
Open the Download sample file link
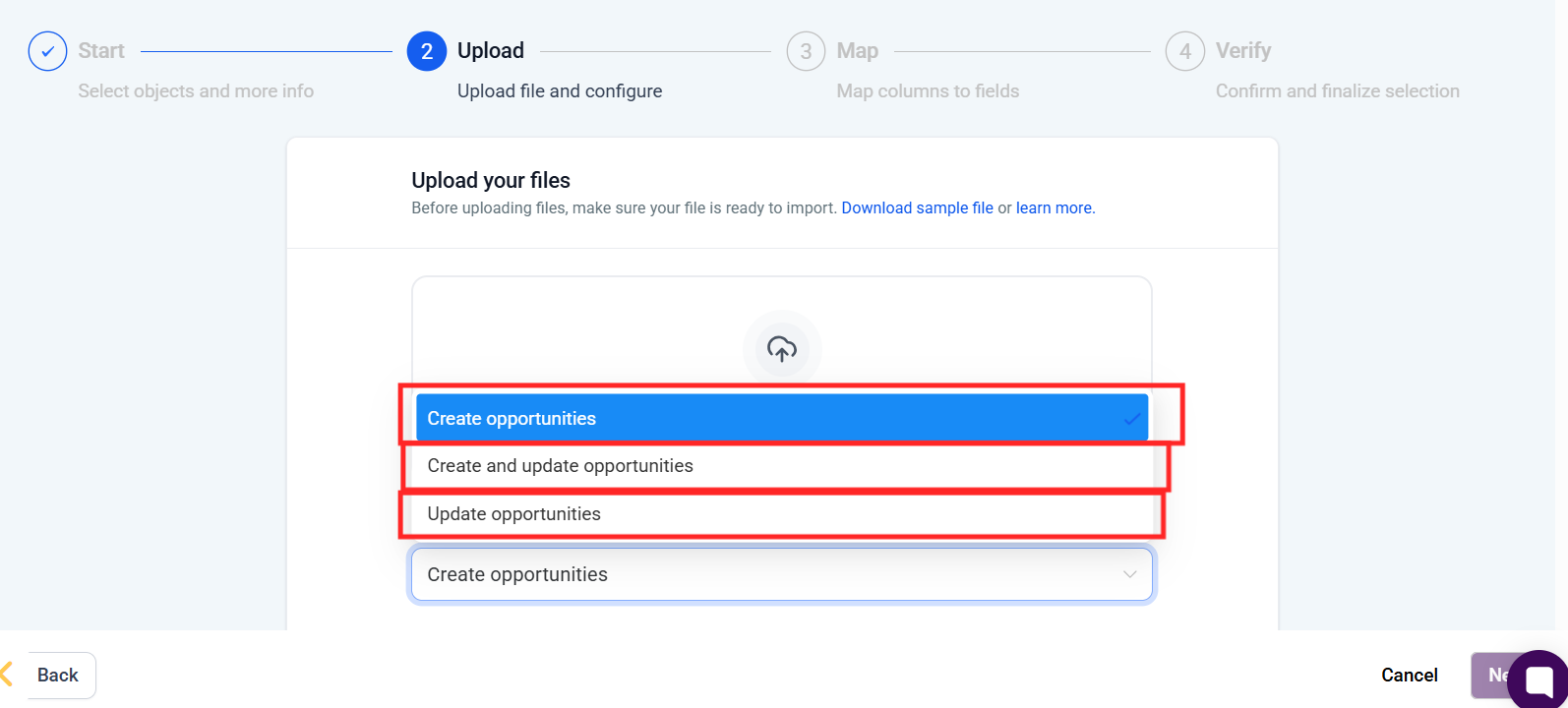point(917,208)
